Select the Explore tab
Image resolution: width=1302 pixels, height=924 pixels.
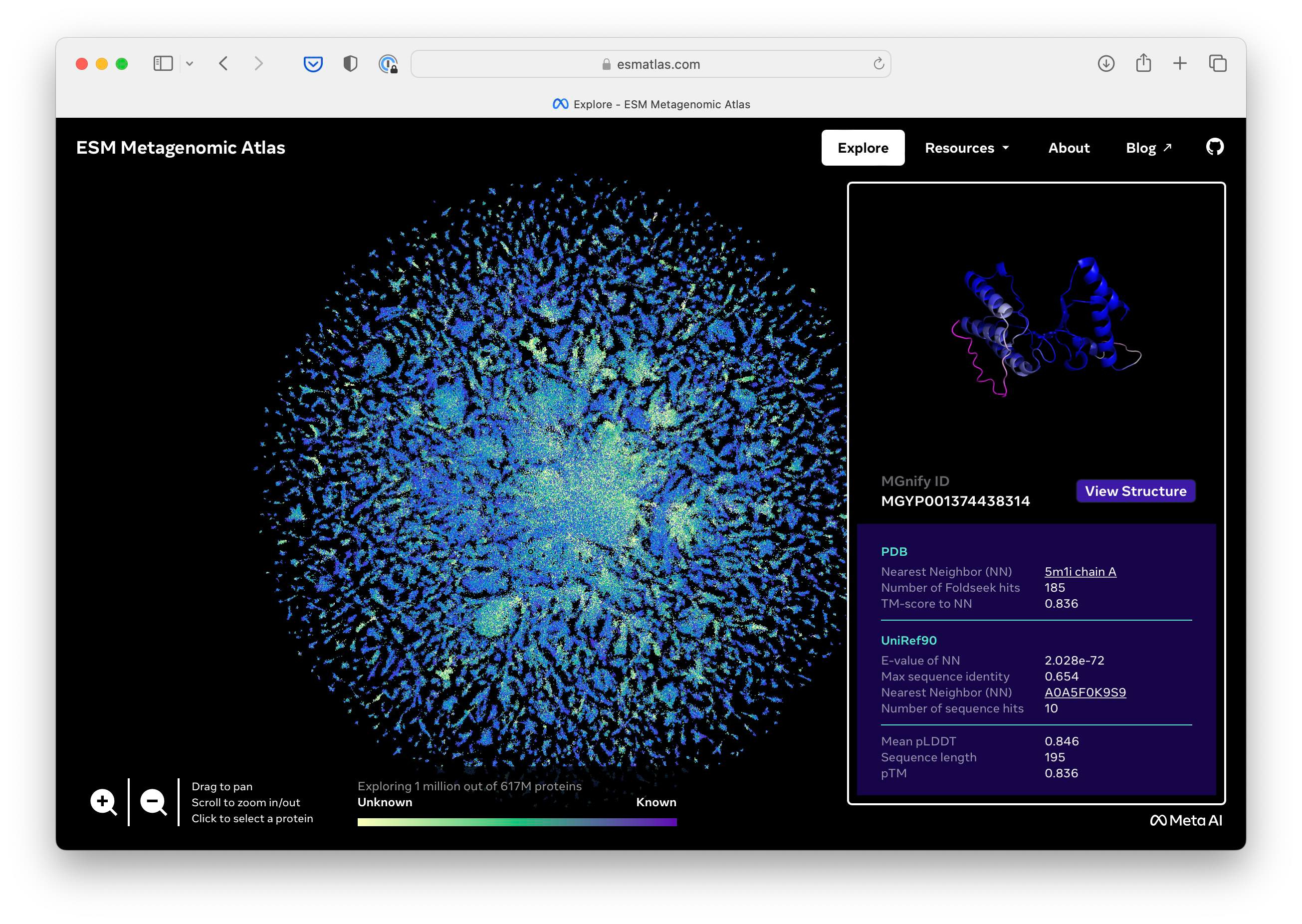pyautogui.click(x=863, y=148)
